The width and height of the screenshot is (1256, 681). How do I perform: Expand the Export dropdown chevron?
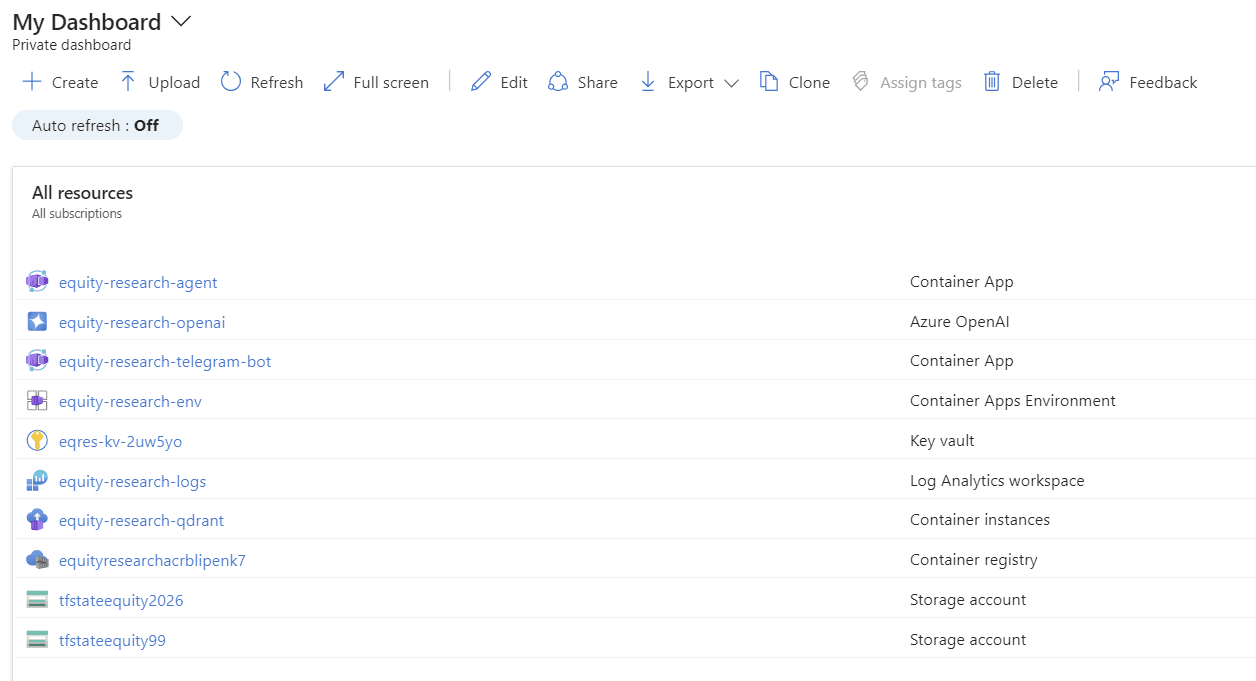(x=731, y=83)
